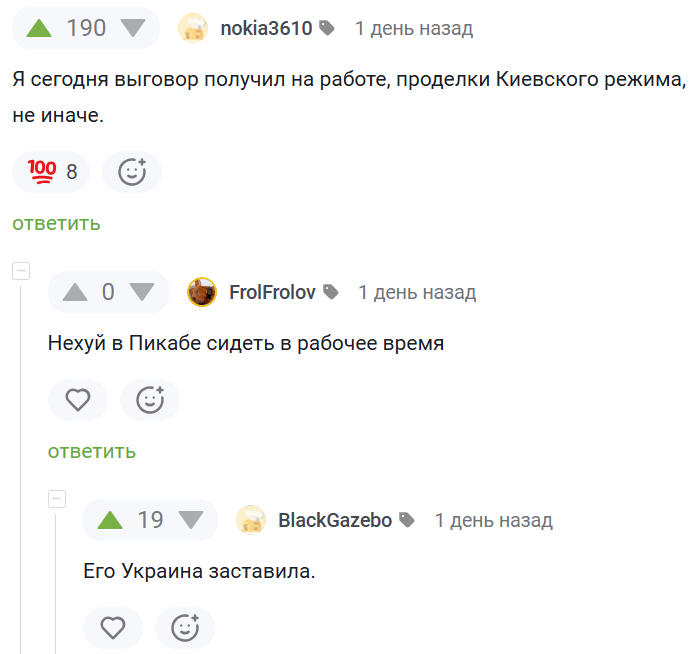Image resolution: width=693 pixels, height=654 pixels.
Task: Open nokia3610's user profile
Action: (x=266, y=28)
